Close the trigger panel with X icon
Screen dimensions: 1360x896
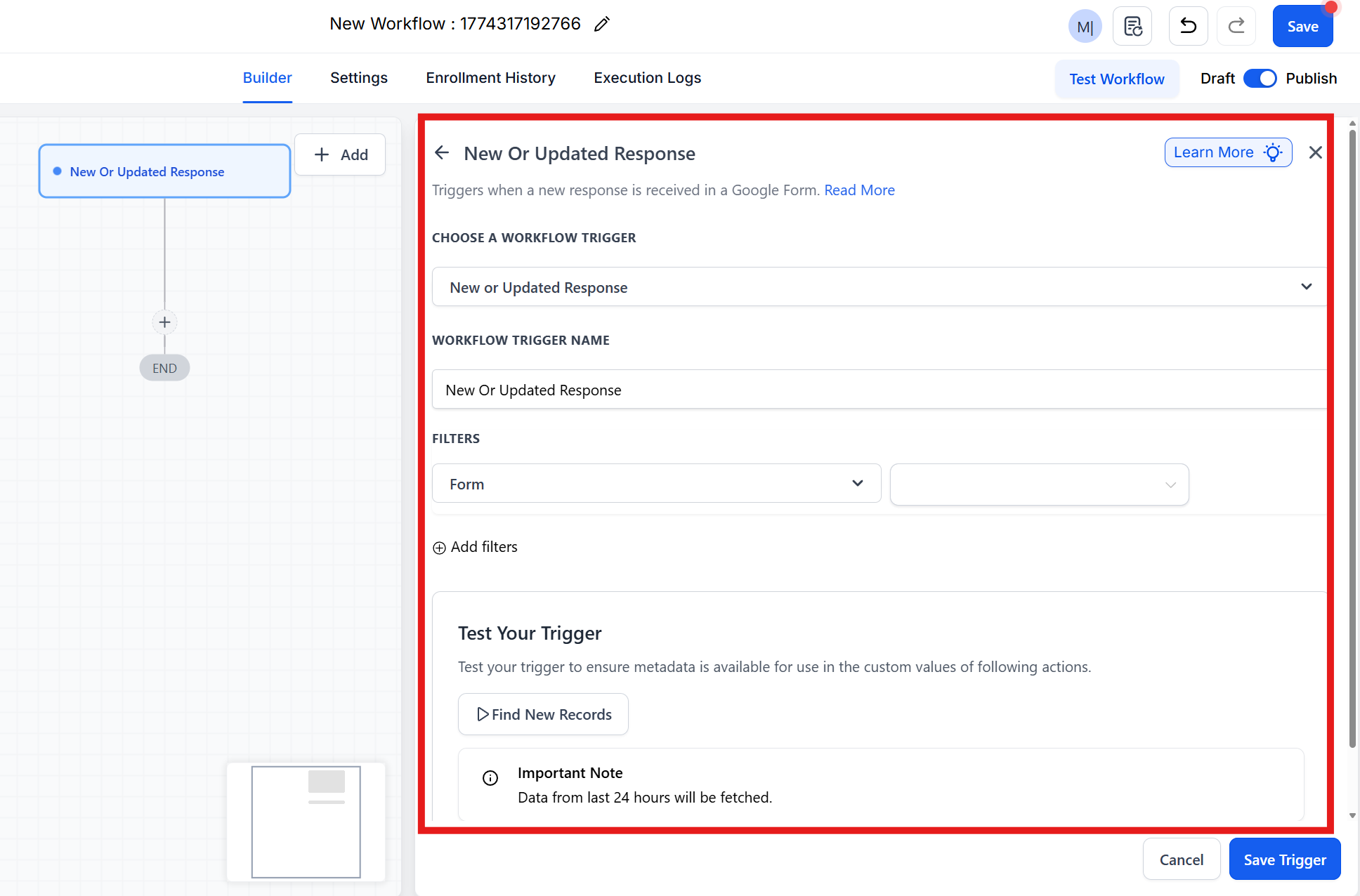pos(1315,152)
